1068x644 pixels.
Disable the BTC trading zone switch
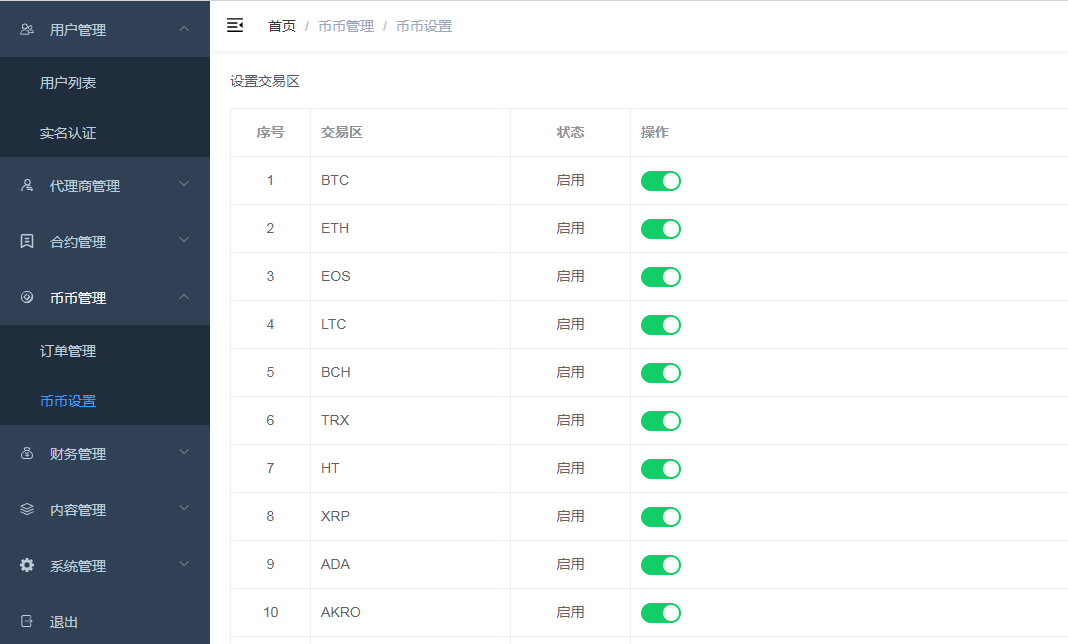coord(661,181)
